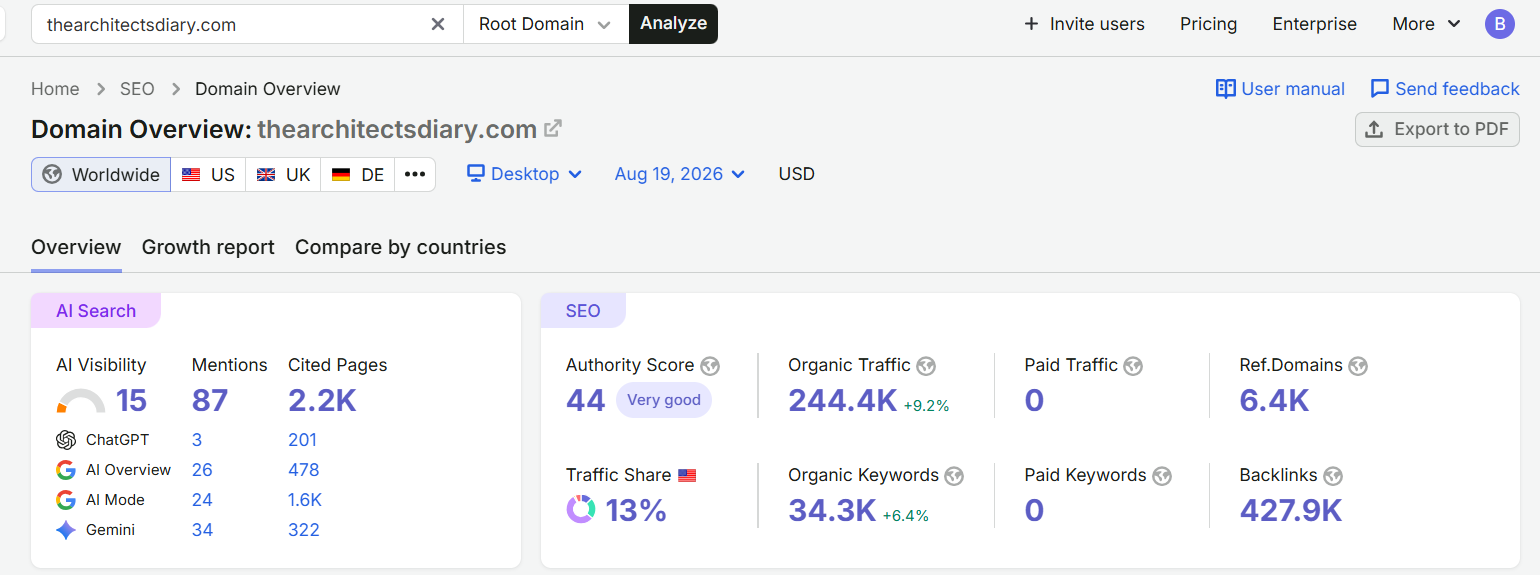Screen dimensions: 1540x575
Task: Expand the More menu
Action: coord(1426,24)
